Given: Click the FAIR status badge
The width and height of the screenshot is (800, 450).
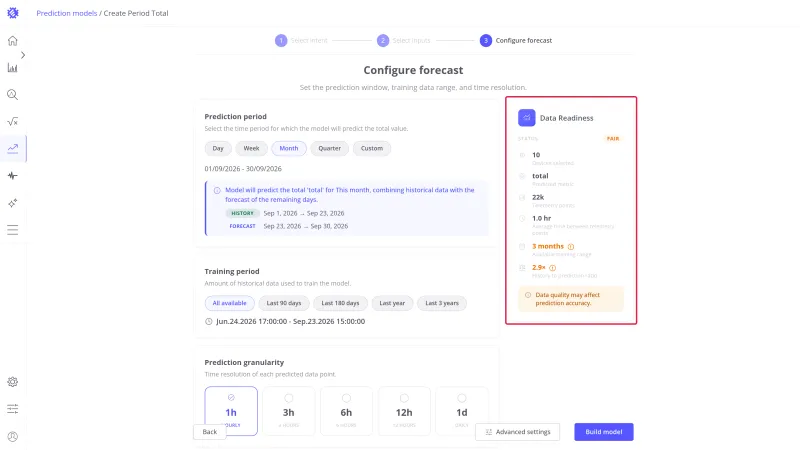Looking at the screenshot, I should pyautogui.click(x=613, y=139).
